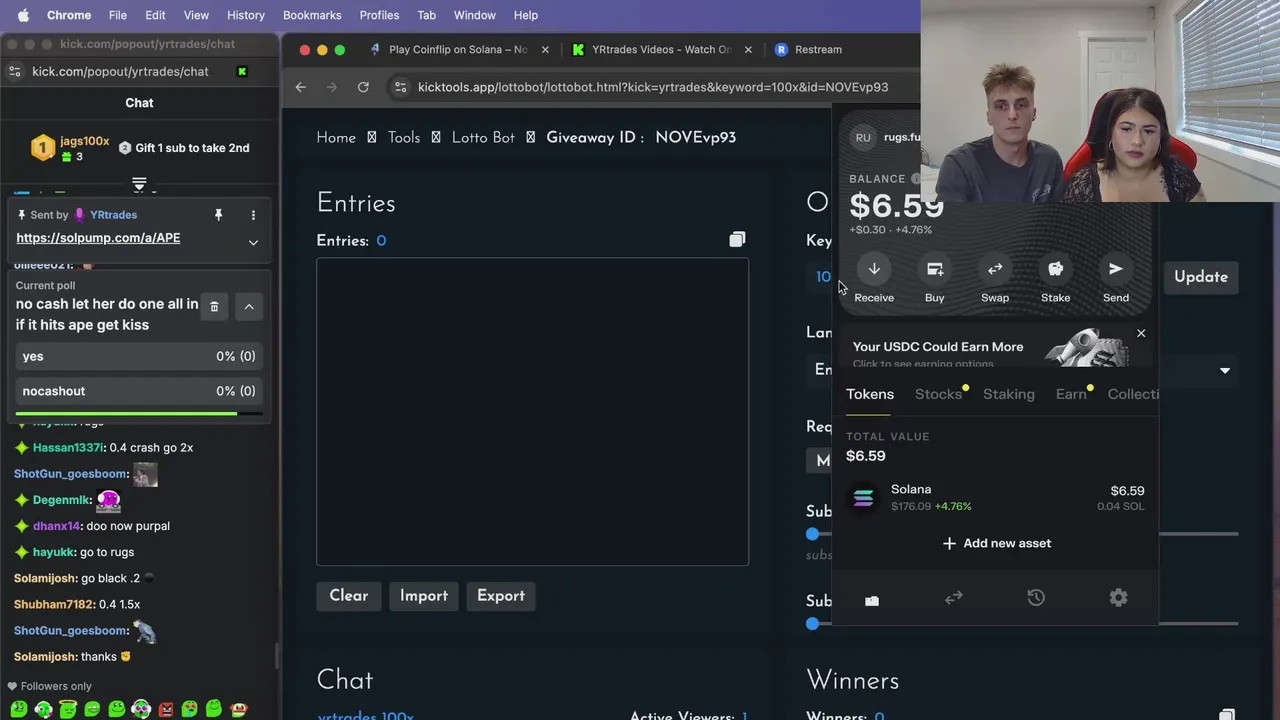Delete the current poll trash icon
Screen dimensions: 1280x720
(x=214, y=306)
